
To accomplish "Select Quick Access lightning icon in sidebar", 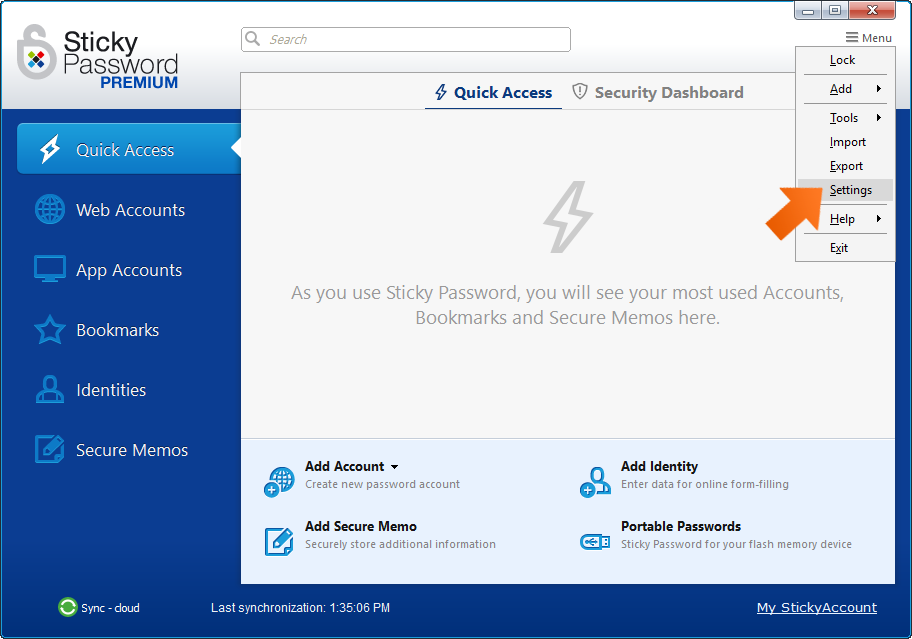I will [x=48, y=147].
